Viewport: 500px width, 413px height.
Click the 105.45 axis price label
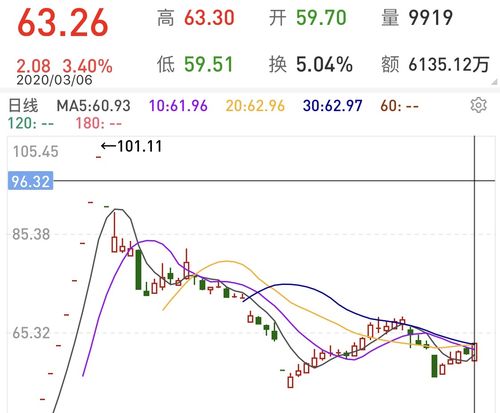click(36, 152)
